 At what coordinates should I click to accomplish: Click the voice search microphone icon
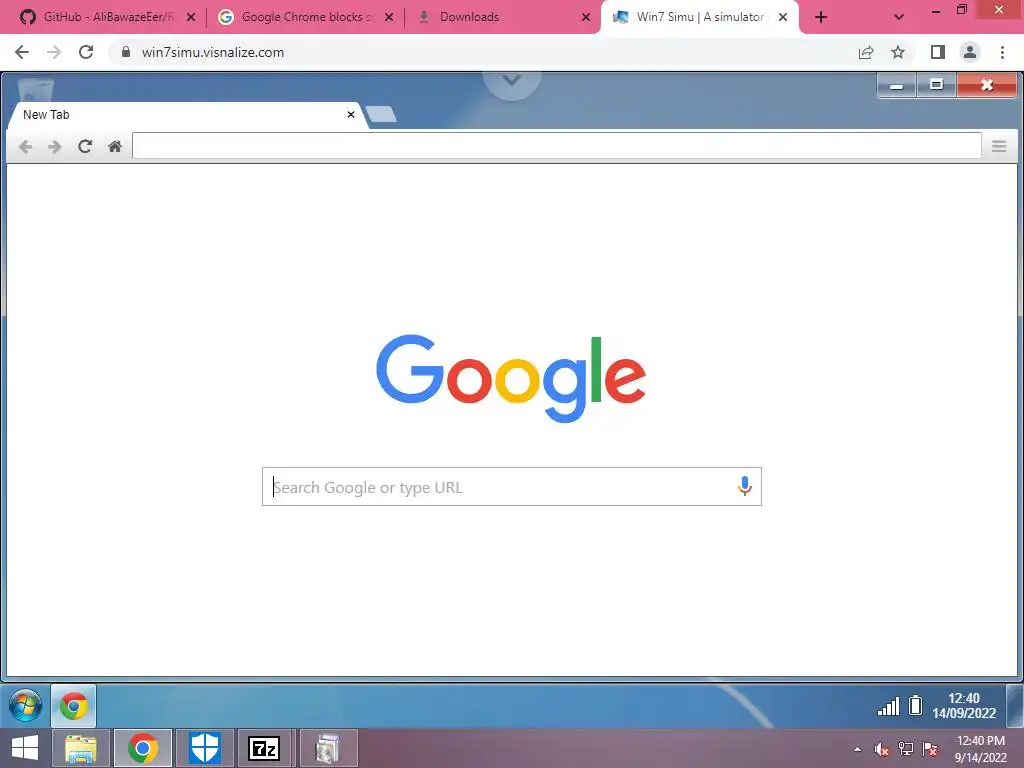click(744, 486)
